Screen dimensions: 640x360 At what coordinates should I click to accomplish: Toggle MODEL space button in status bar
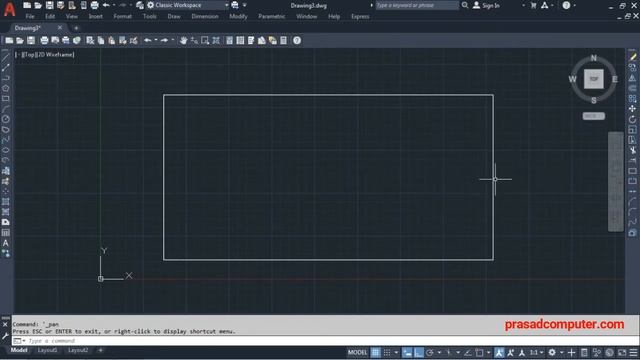(x=358, y=353)
